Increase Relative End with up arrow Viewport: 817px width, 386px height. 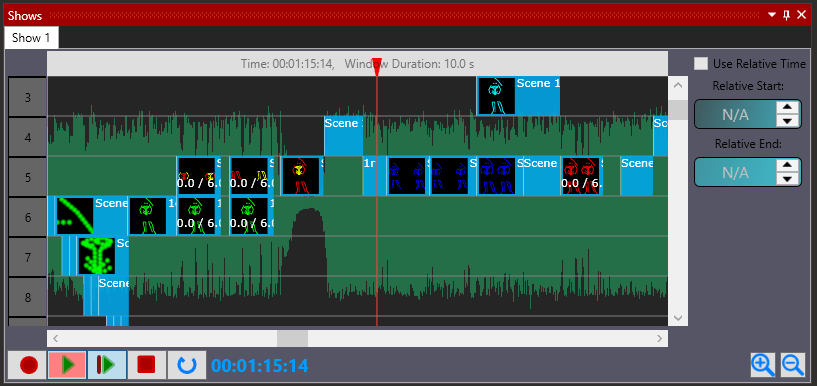click(787, 165)
